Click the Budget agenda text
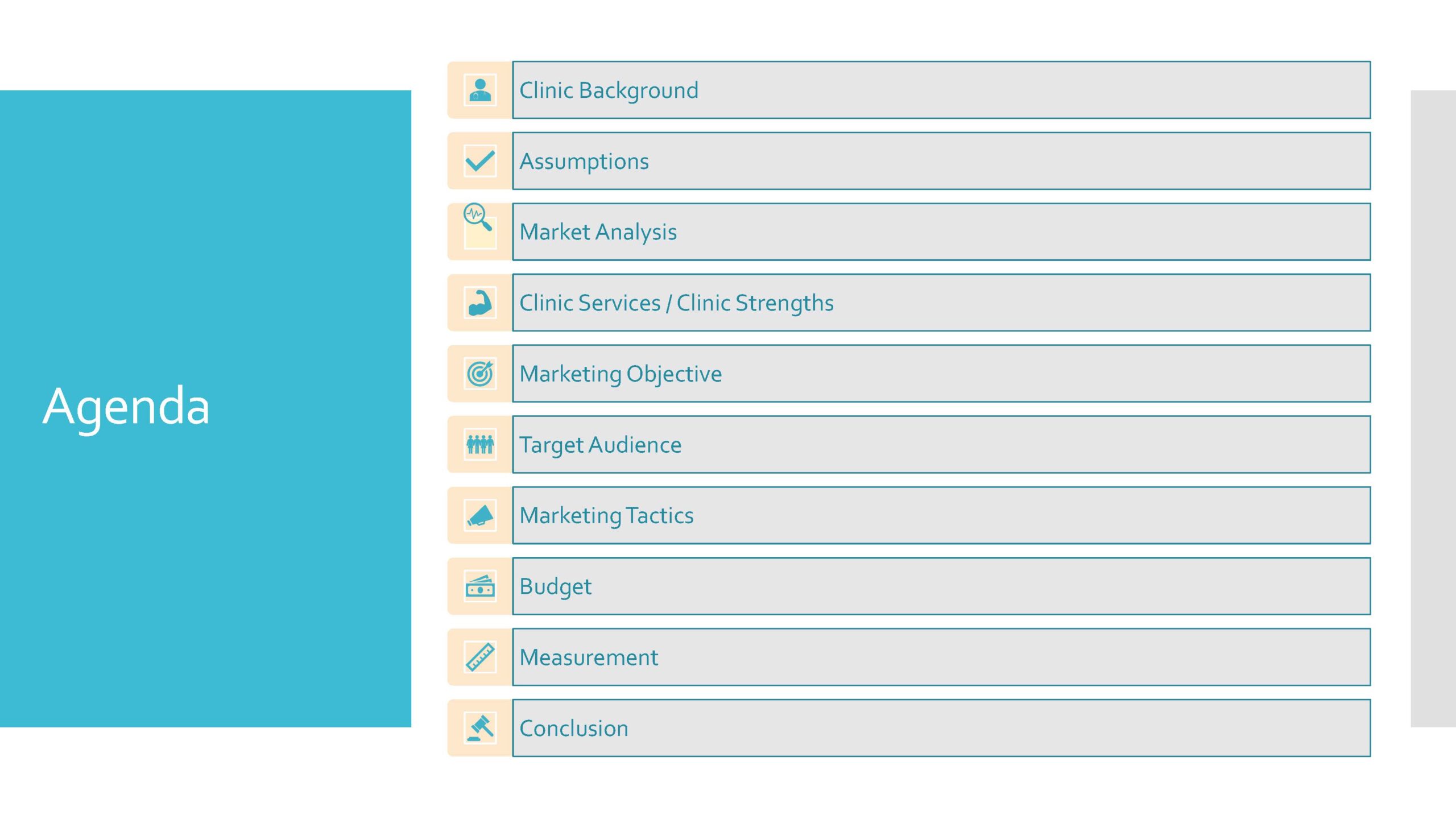 (x=555, y=586)
